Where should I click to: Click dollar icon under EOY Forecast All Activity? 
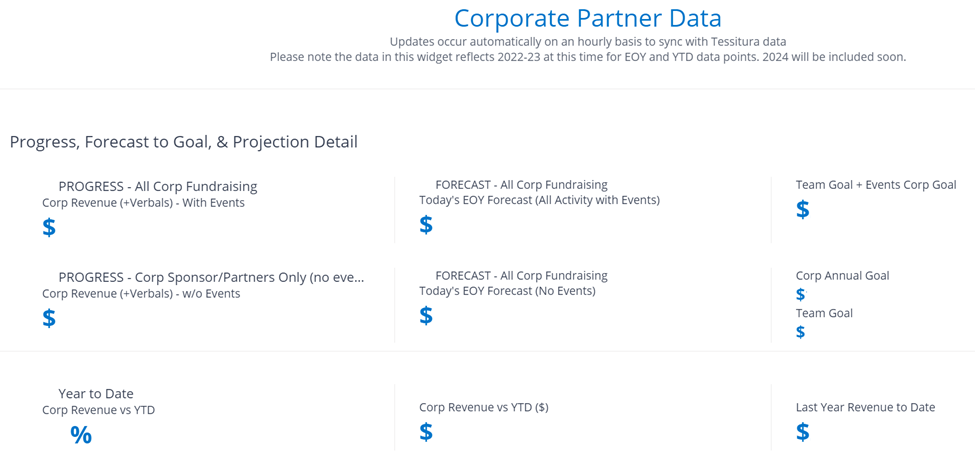(426, 225)
